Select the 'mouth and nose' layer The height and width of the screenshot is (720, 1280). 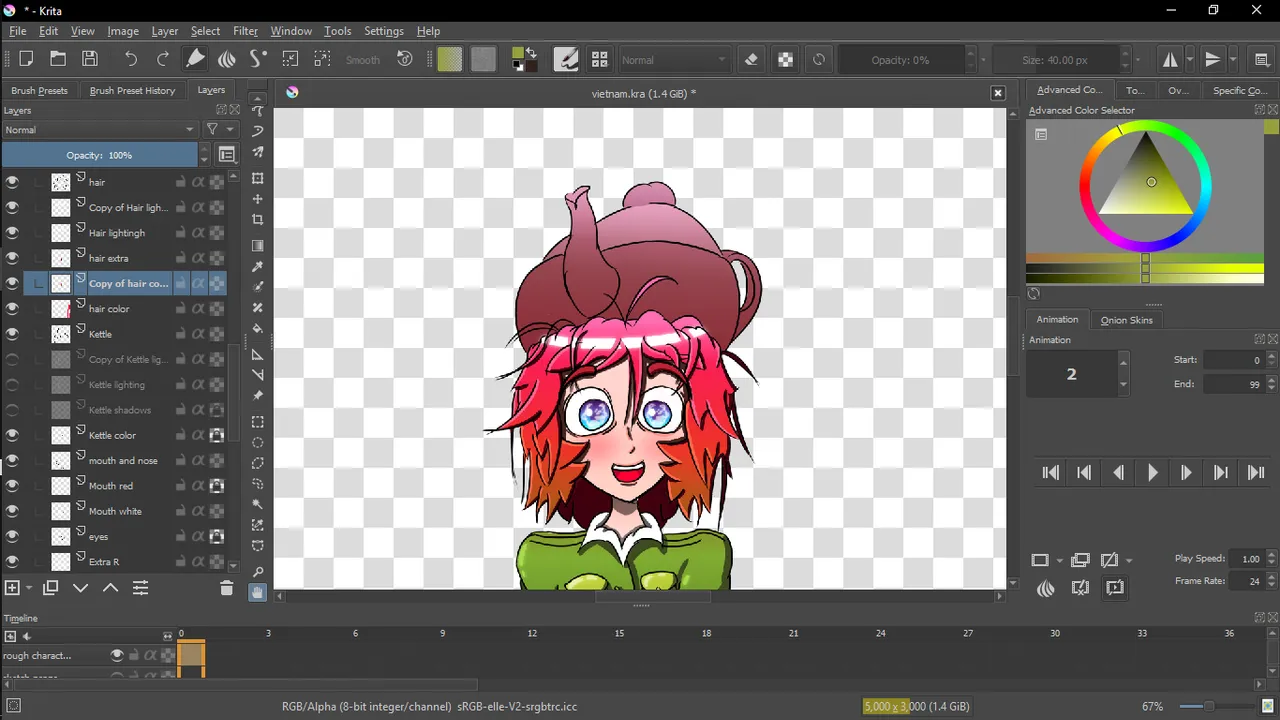coord(123,461)
